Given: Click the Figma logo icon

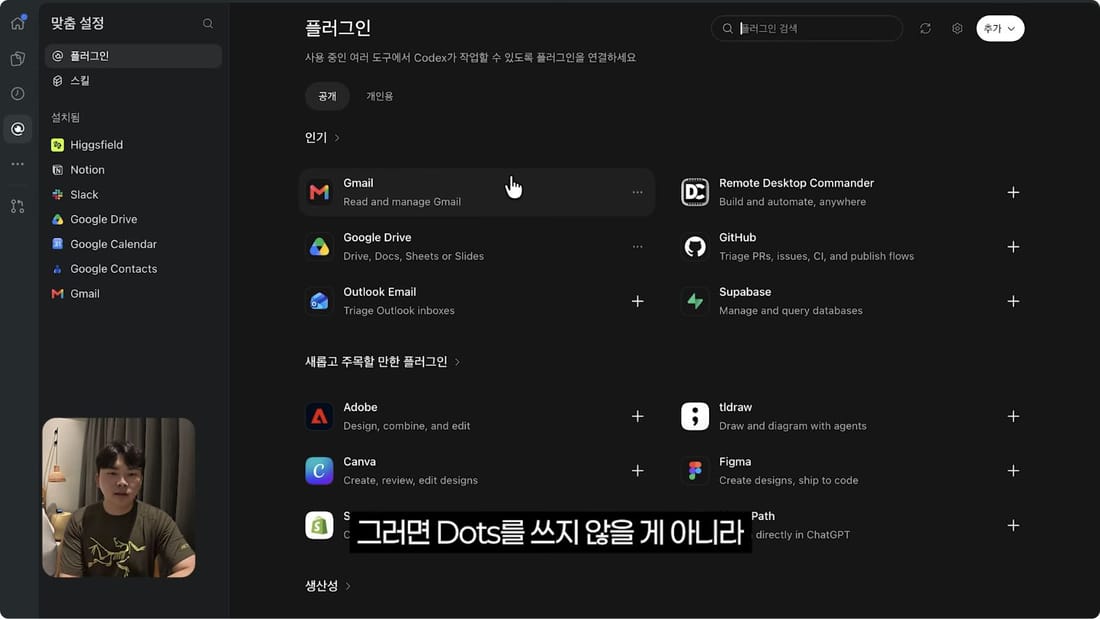Looking at the screenshot, I should click(695, 471).
